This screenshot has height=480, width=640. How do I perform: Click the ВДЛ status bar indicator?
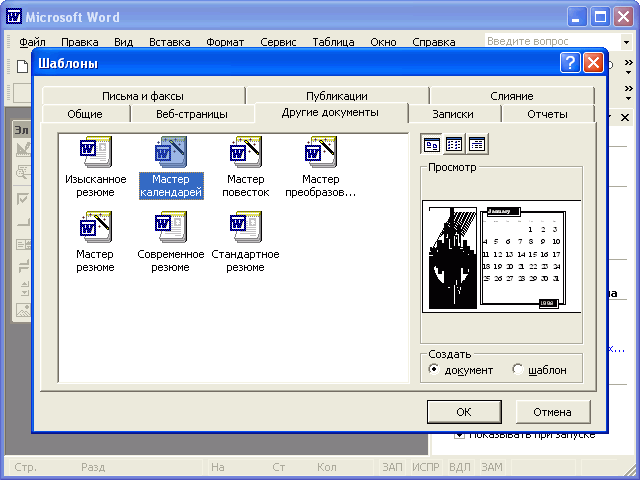pyautogui.click(x=460, y=467)
